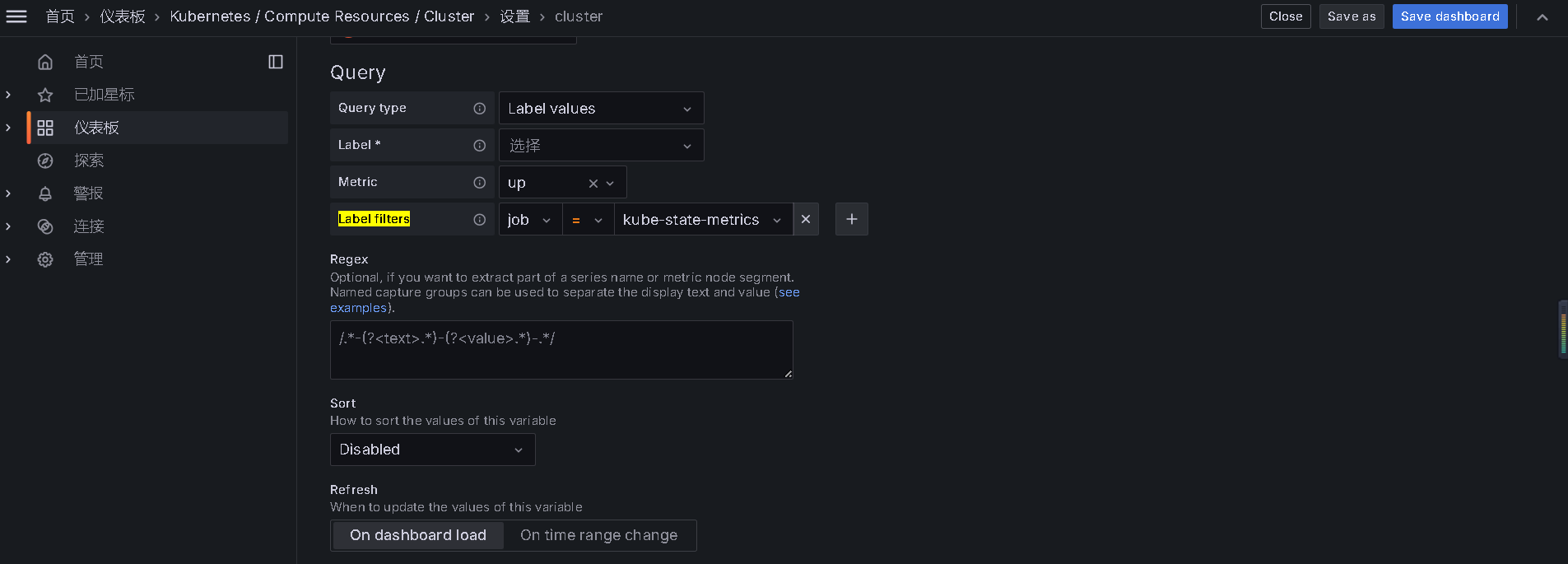Viewport: 1568px width, 564px height.
Task: Clear the up metric selection
Action: 593,183
